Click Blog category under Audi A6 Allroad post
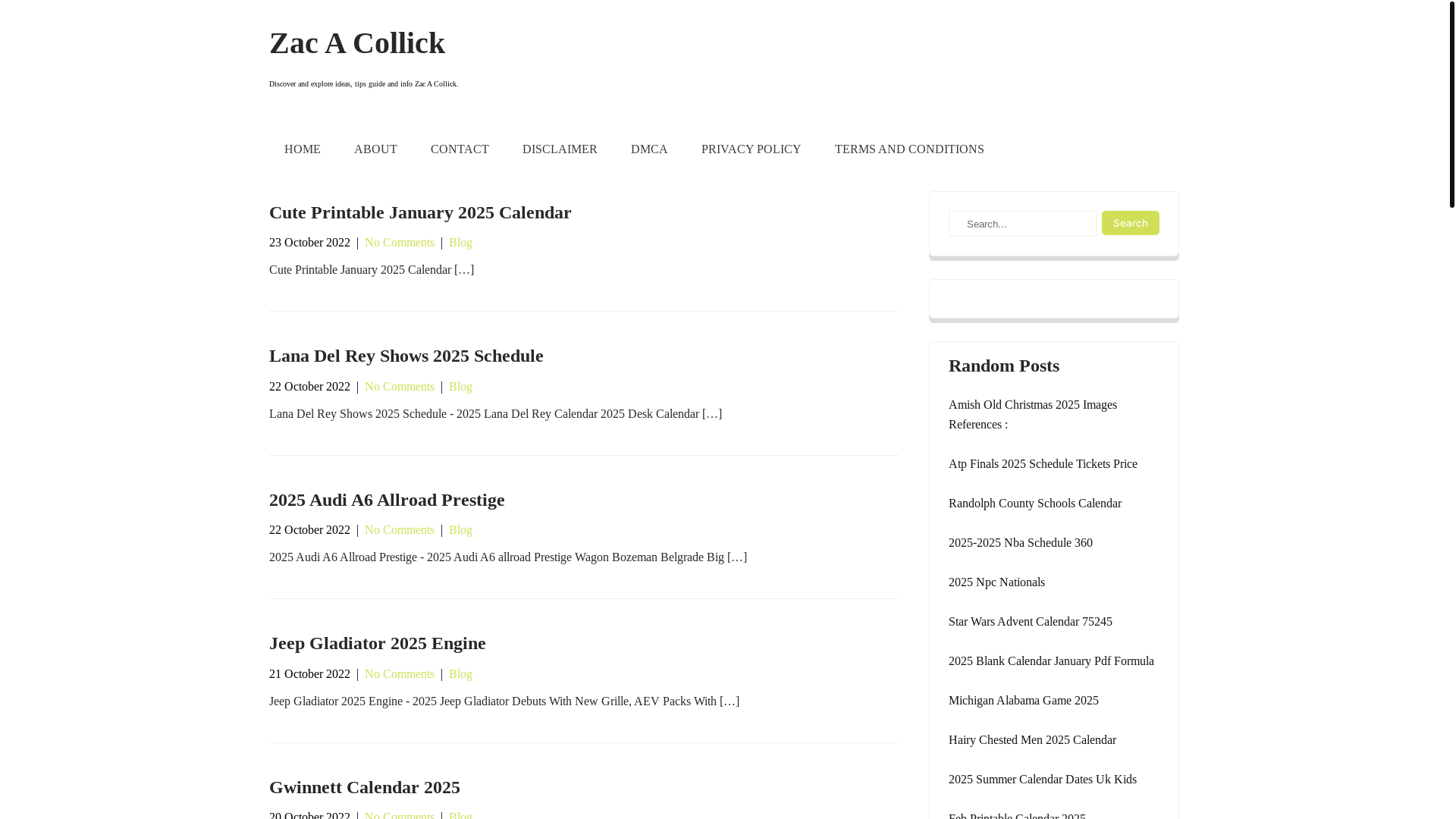This screenshot has height=819, width=1456. point(460,530)
